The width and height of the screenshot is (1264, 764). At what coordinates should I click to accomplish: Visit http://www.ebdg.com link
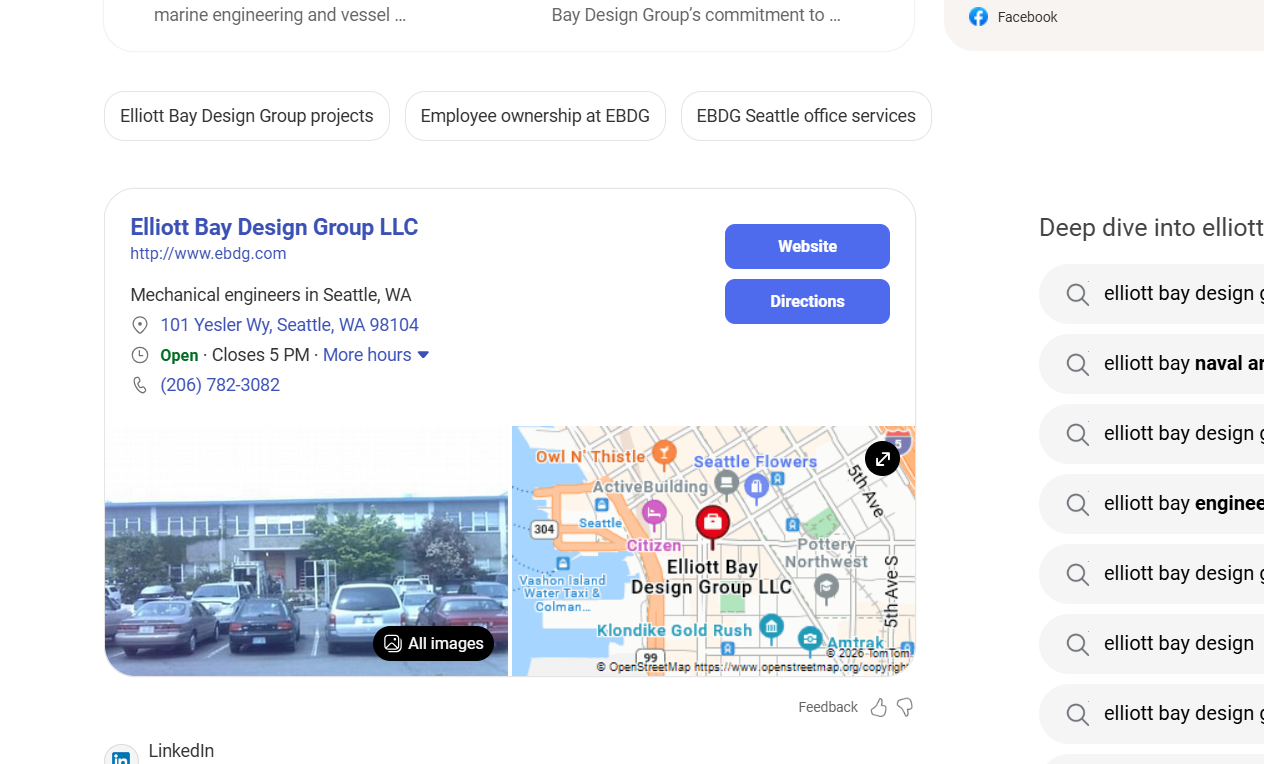(x=208, y=254)
